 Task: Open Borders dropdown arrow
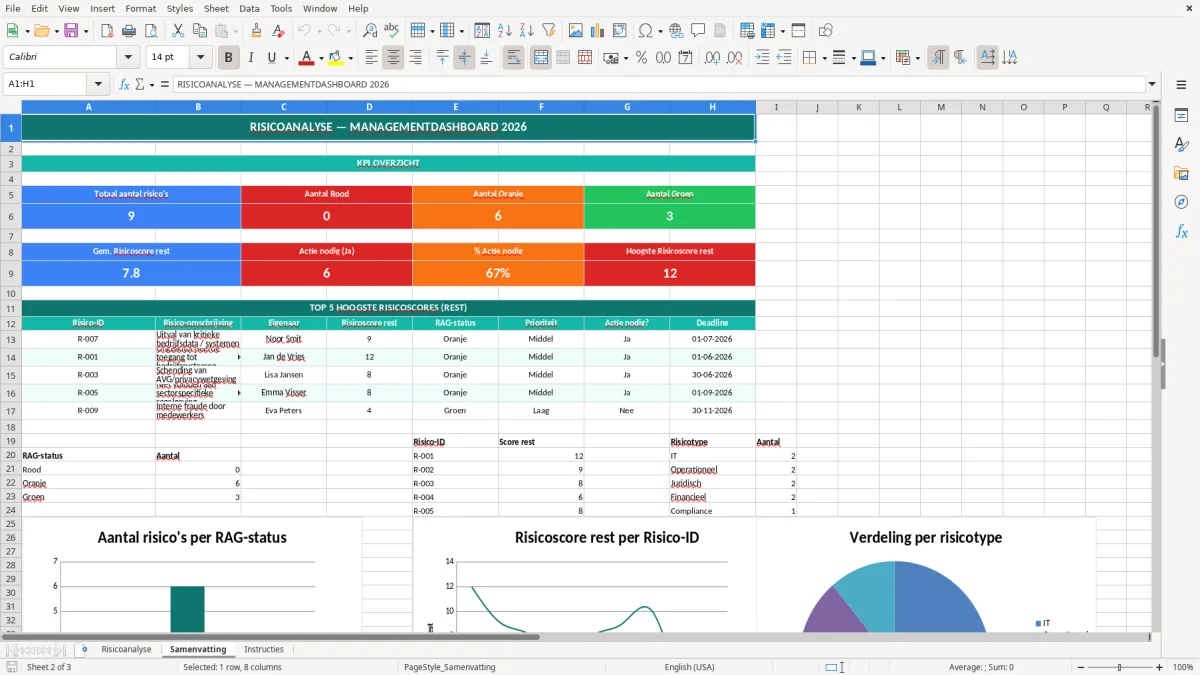824,58
